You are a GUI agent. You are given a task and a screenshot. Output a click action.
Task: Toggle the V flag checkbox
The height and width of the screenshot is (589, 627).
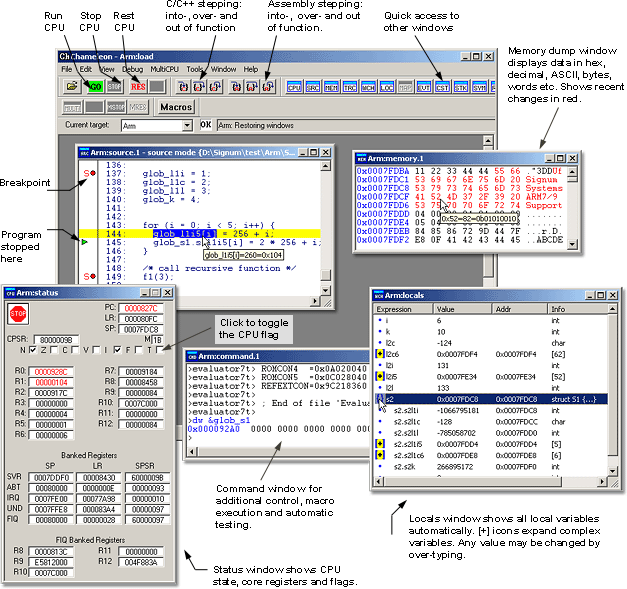[96, 350]
